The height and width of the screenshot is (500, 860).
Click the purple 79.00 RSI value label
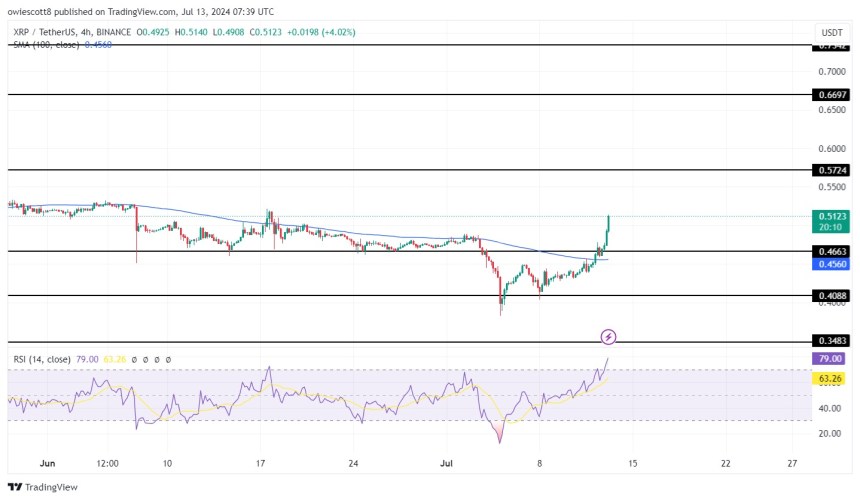click(x=831, y=358)
